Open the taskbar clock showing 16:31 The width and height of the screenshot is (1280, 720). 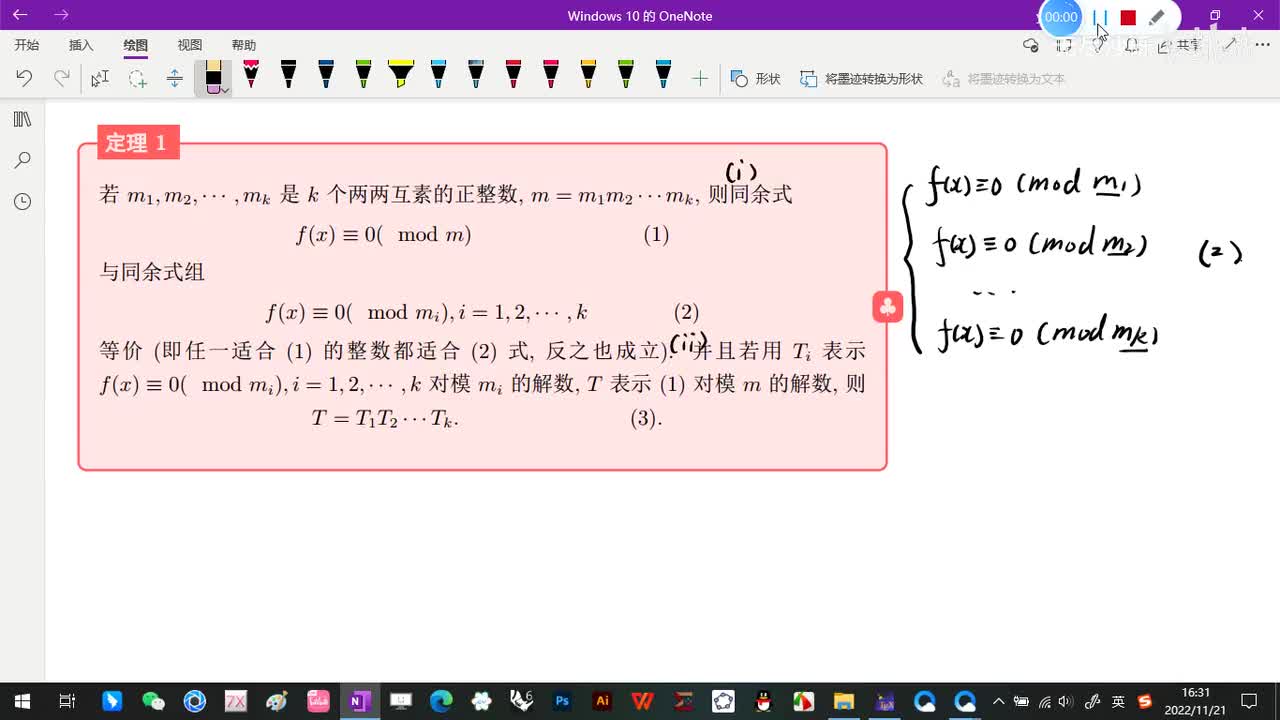[x=1196, y=701]
